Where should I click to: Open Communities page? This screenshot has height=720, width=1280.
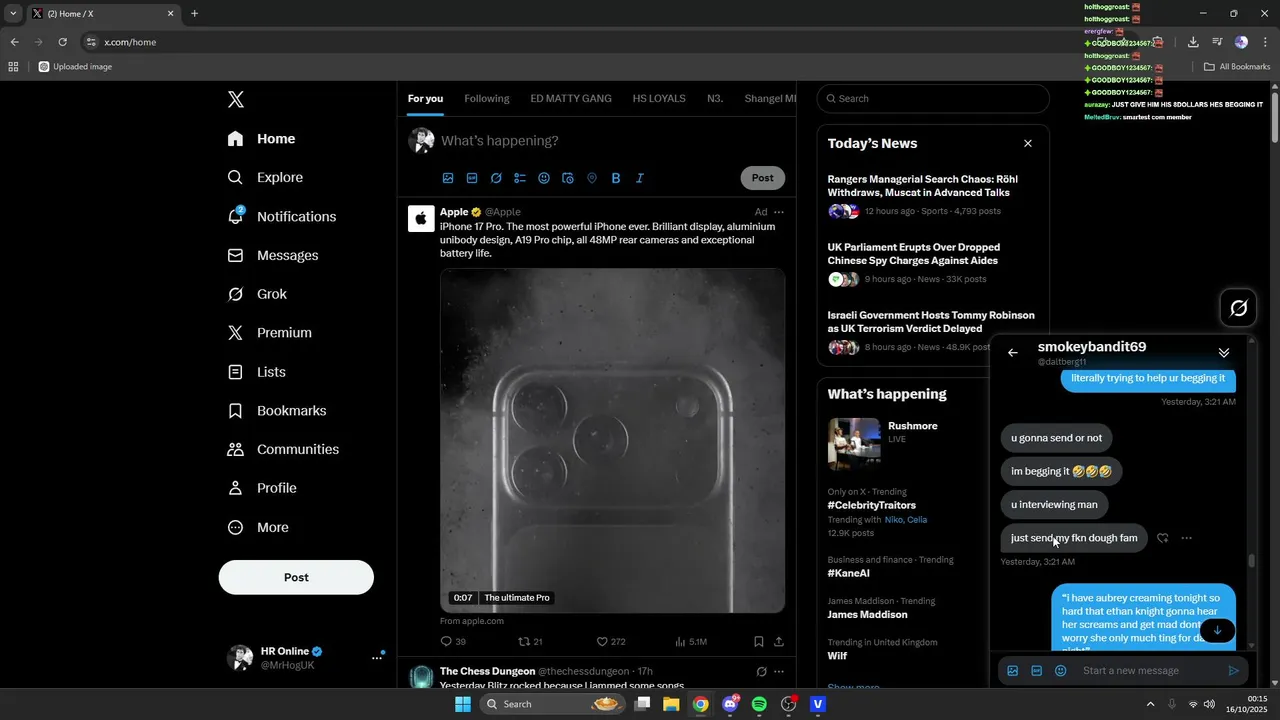(x=283, y=449)
